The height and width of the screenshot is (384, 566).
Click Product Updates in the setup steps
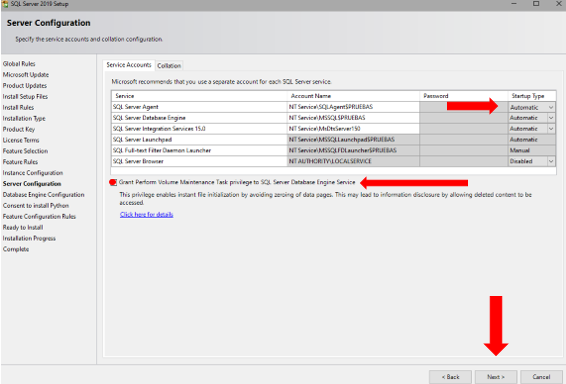[25, 86]
